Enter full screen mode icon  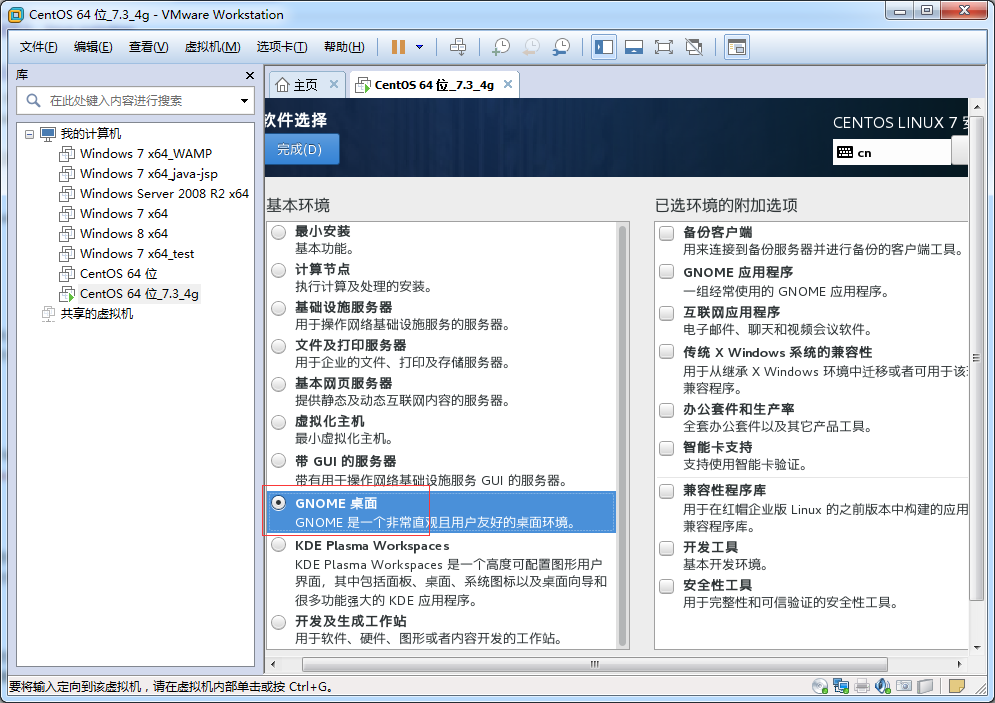point(664,47)
